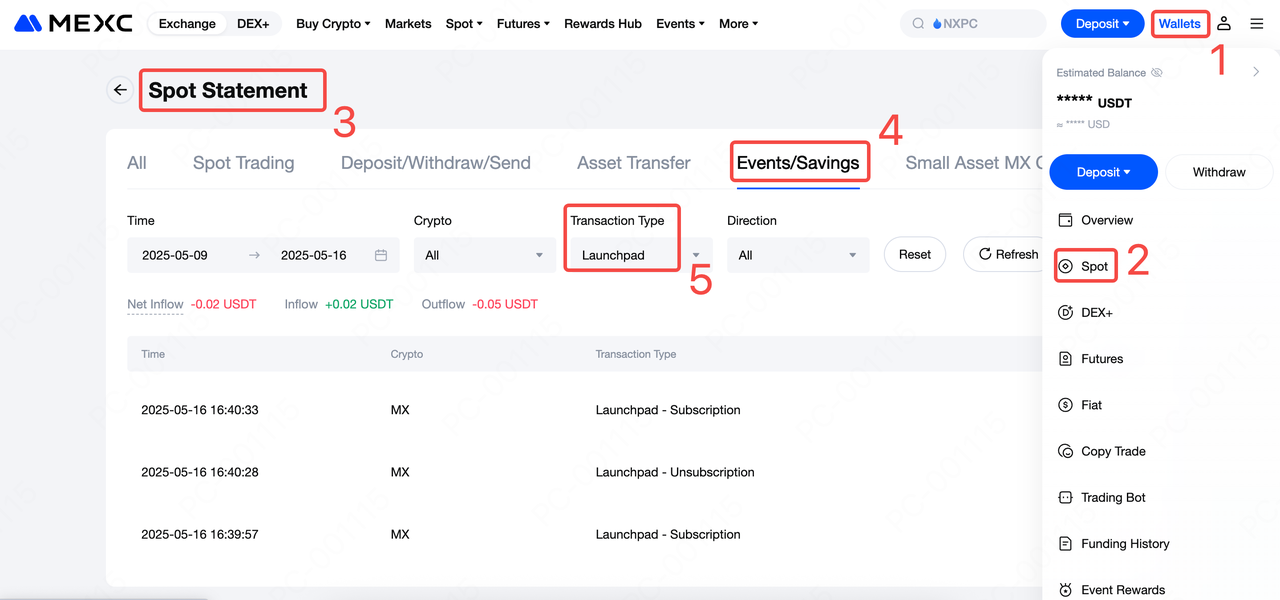Switch to the Exchange toggle

point(187,23)
